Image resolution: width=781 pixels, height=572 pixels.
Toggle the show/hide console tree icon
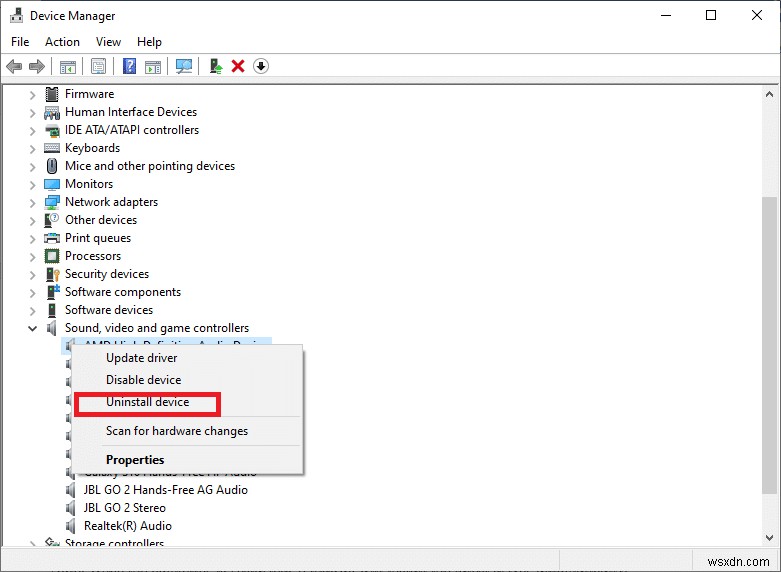tap(68, 66)
